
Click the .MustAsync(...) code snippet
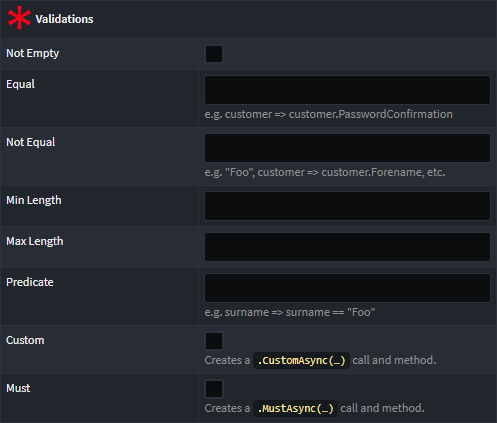point(295,408)
